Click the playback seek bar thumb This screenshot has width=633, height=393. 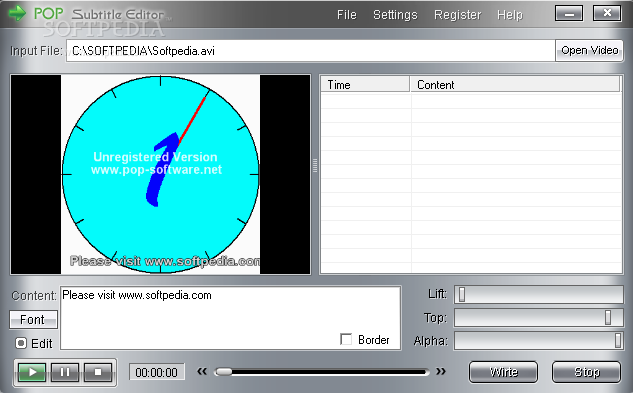pyautogui.click(x=223, y=372)
